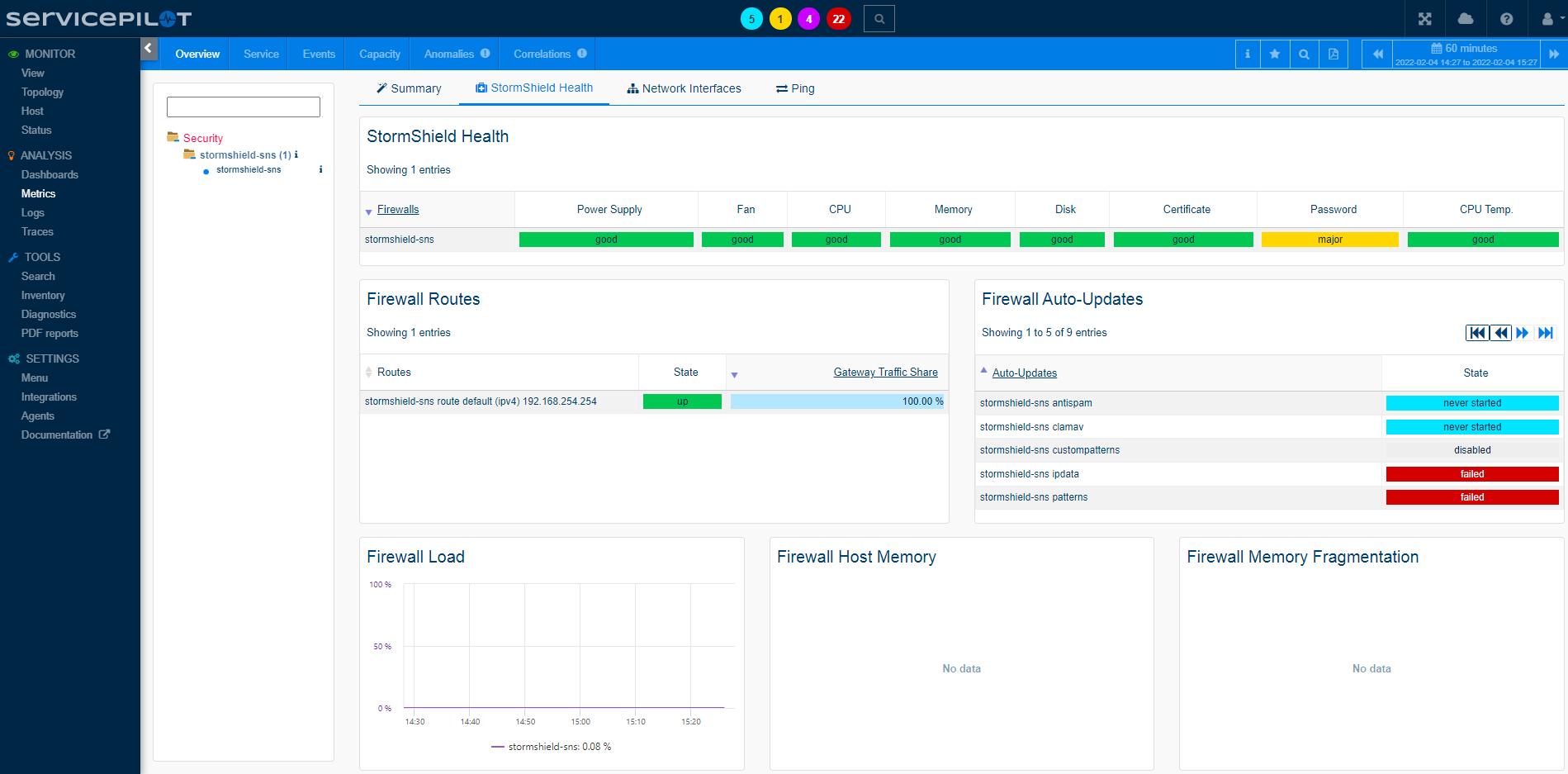
Task: Click the fullscreen expand icon in top bar
Action: click(x=1425, y=19)
